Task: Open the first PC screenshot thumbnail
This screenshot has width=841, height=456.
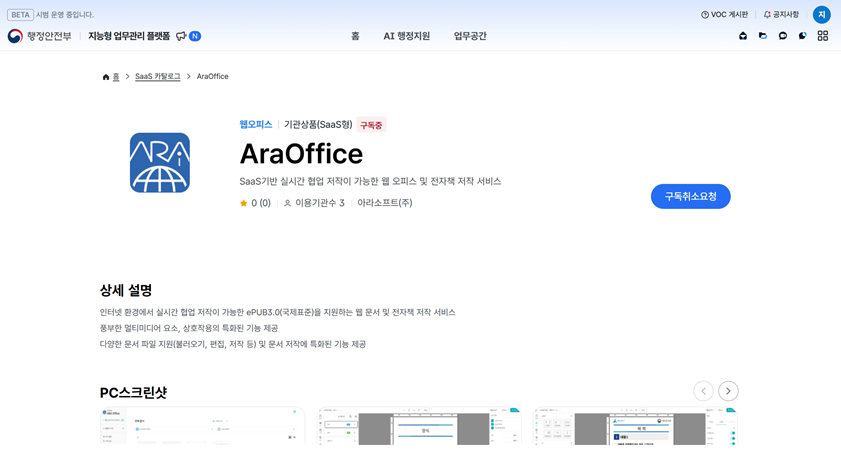Action: tap(202, 428)
